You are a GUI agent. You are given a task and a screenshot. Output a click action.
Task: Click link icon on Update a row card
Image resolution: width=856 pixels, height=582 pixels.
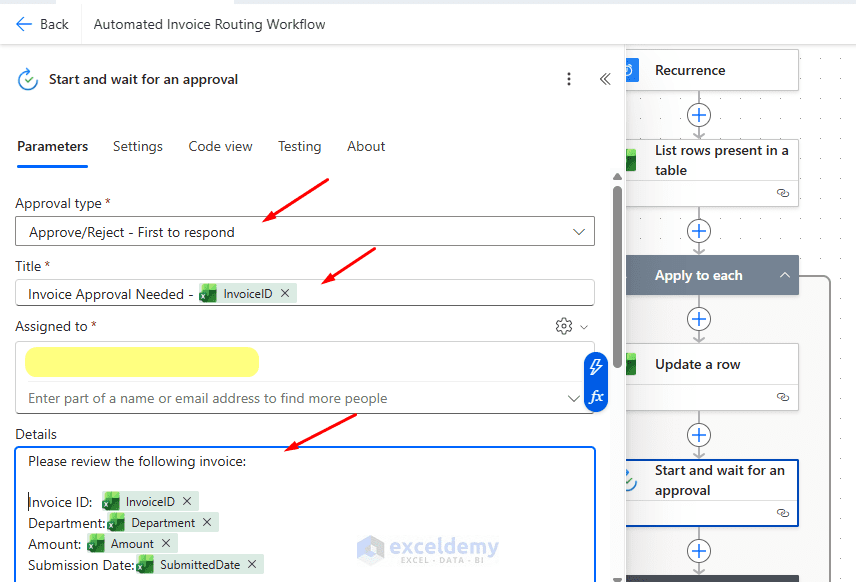point(783,397)
